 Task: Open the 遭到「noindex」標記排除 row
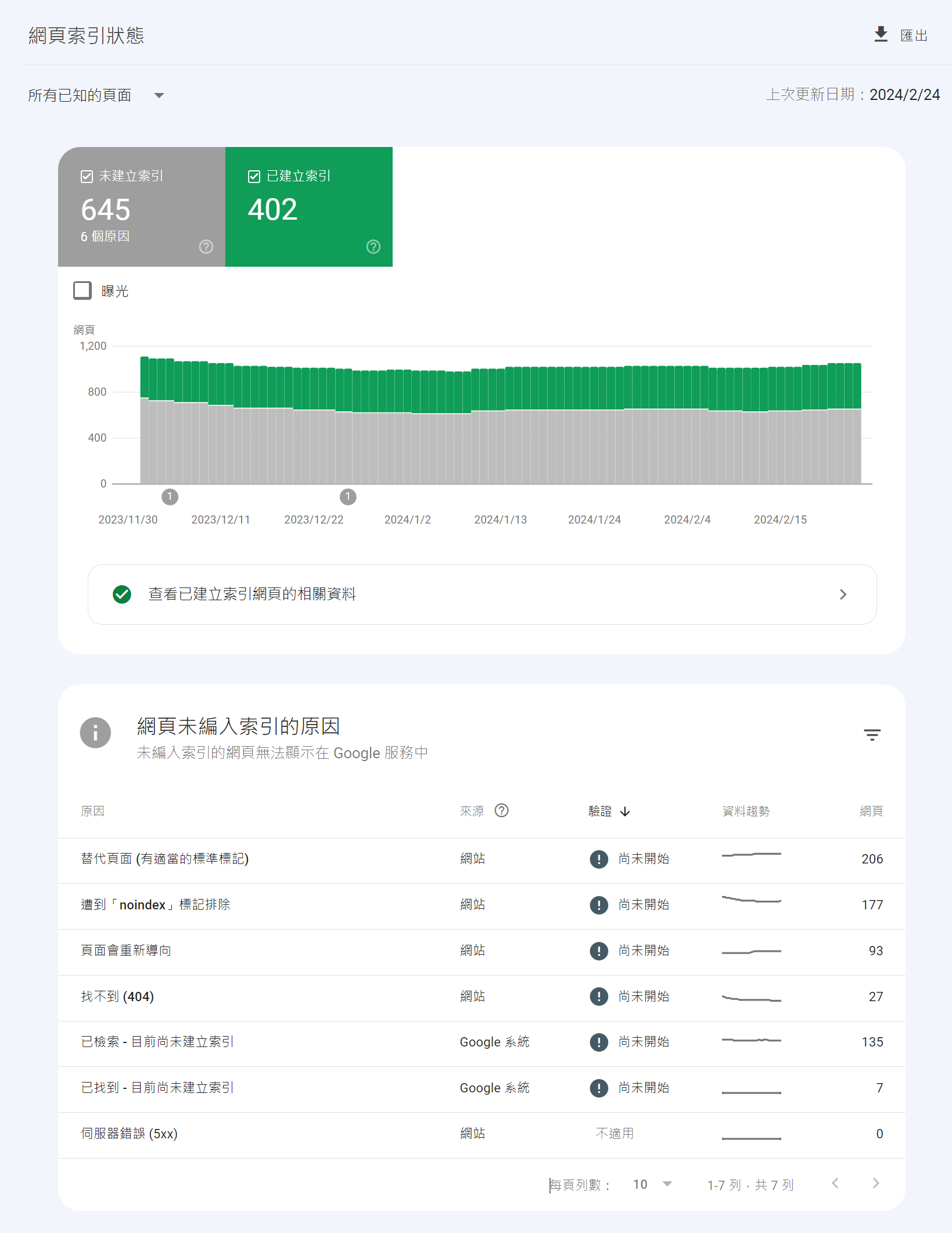156,905
